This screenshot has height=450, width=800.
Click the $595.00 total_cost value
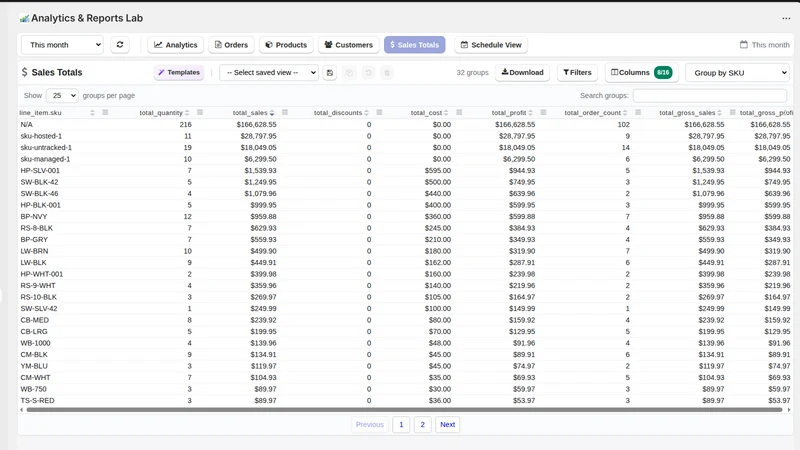click(438, 170)
